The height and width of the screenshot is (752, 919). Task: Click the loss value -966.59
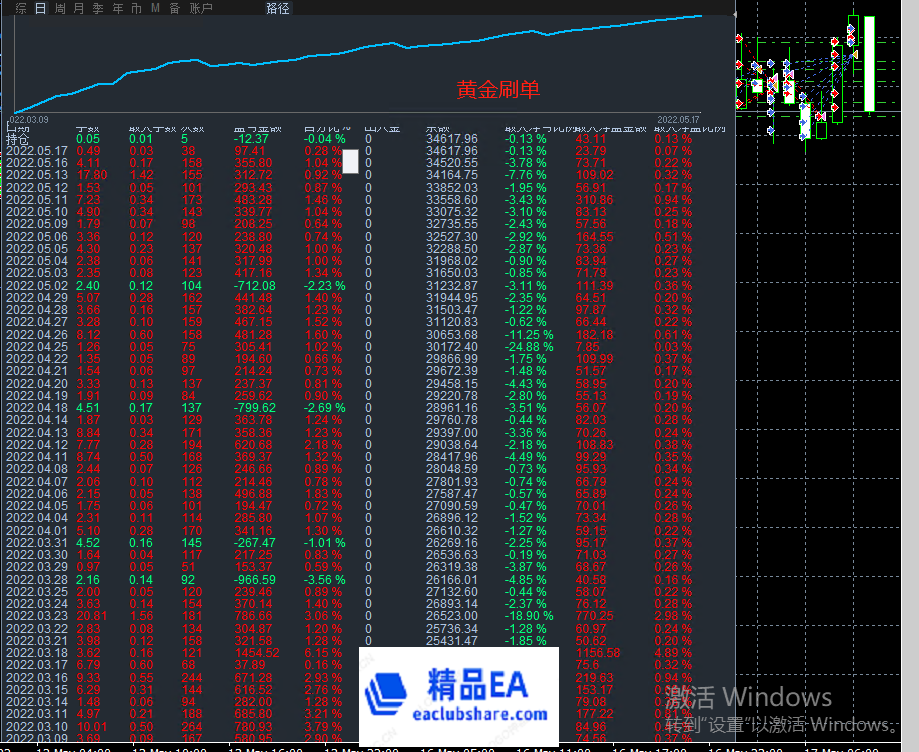(x=254, y=580)
